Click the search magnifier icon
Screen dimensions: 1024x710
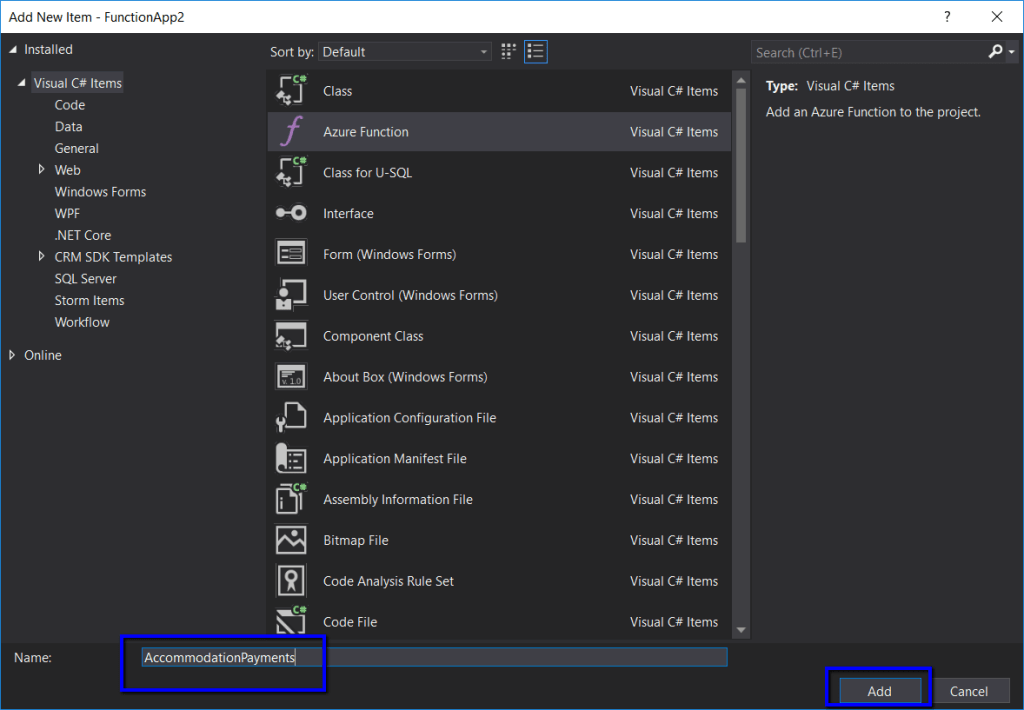coord(995,52)
